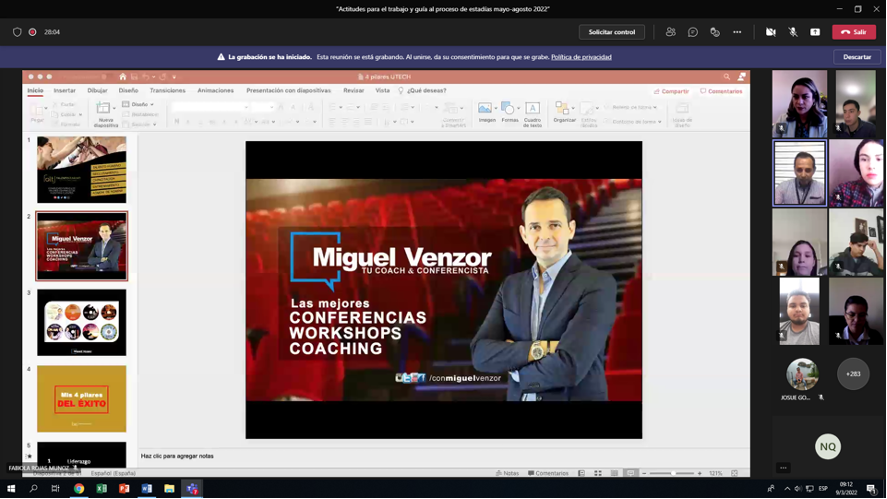The height and width of the screenshot is (499, 887).
Task: Click the Nueva diapositiva icon
Action: click(103, 107)
